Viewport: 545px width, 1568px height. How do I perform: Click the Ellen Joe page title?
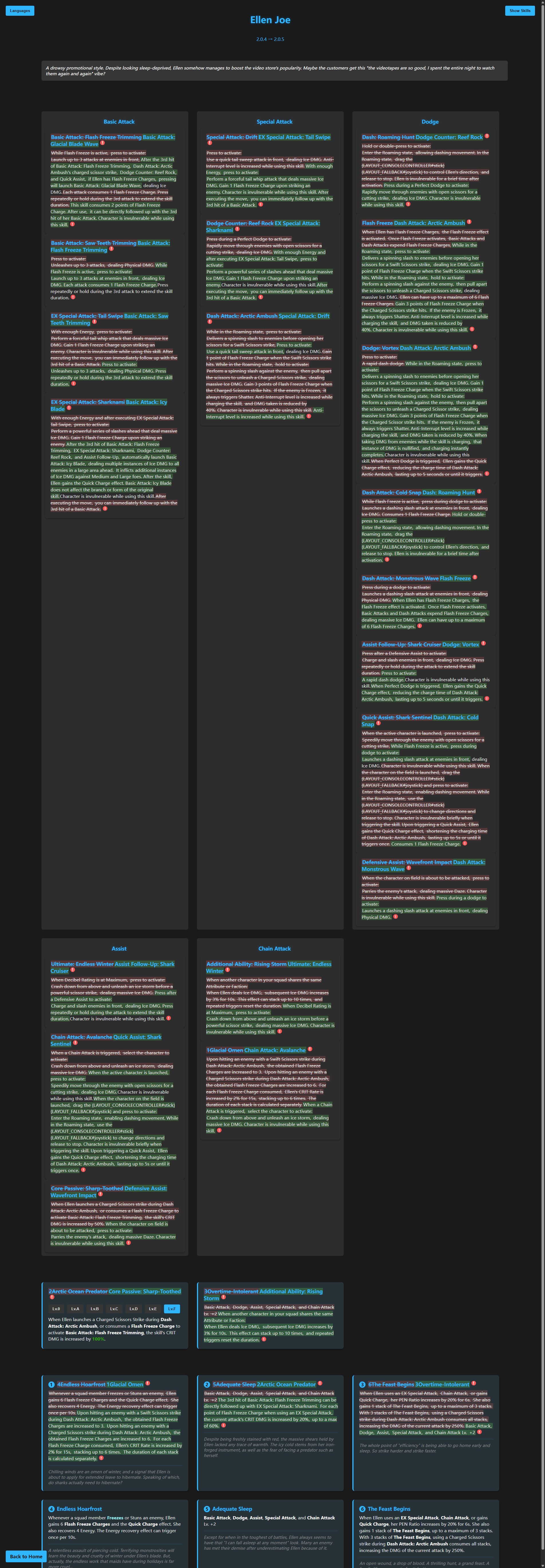click(x=270, y=20)
